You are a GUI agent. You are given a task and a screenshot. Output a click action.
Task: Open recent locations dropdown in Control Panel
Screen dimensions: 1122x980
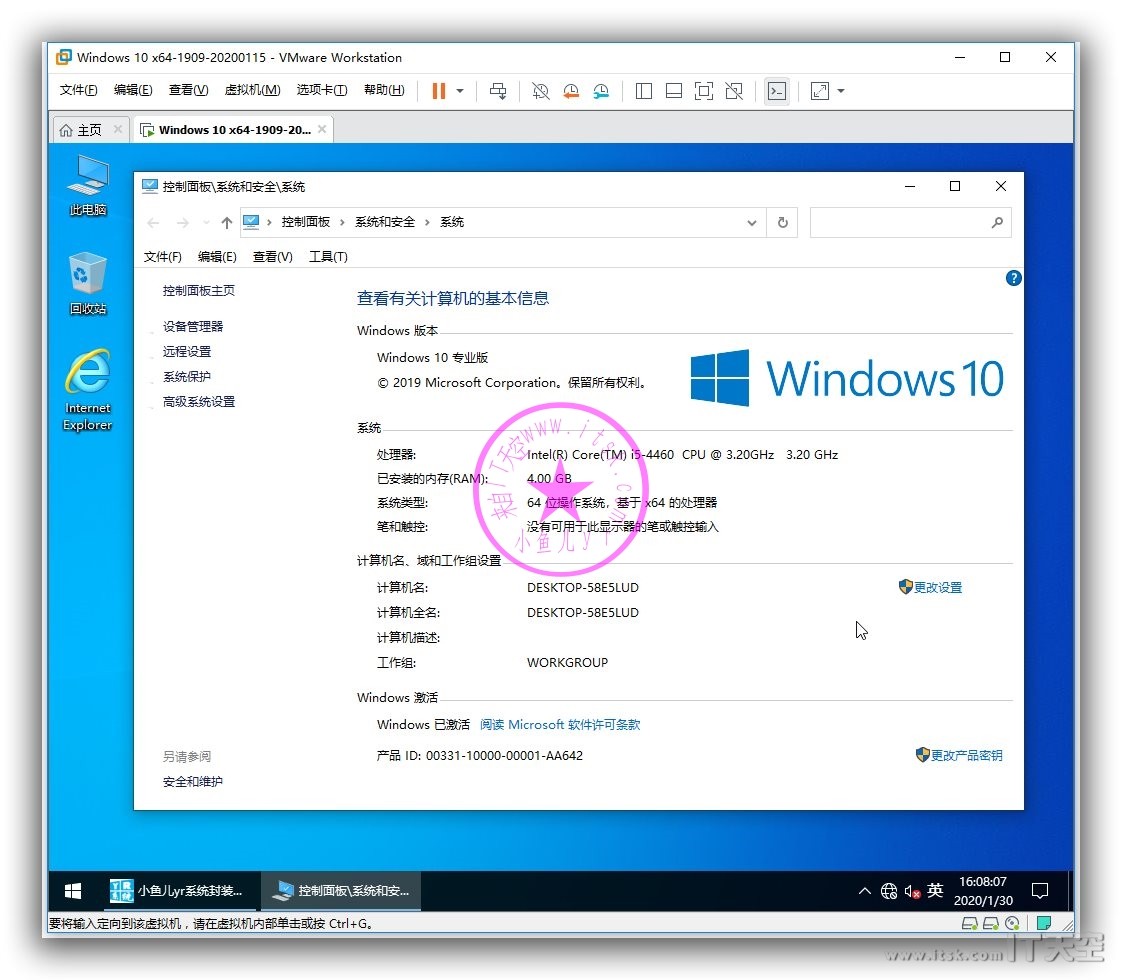tap(206, 222)
